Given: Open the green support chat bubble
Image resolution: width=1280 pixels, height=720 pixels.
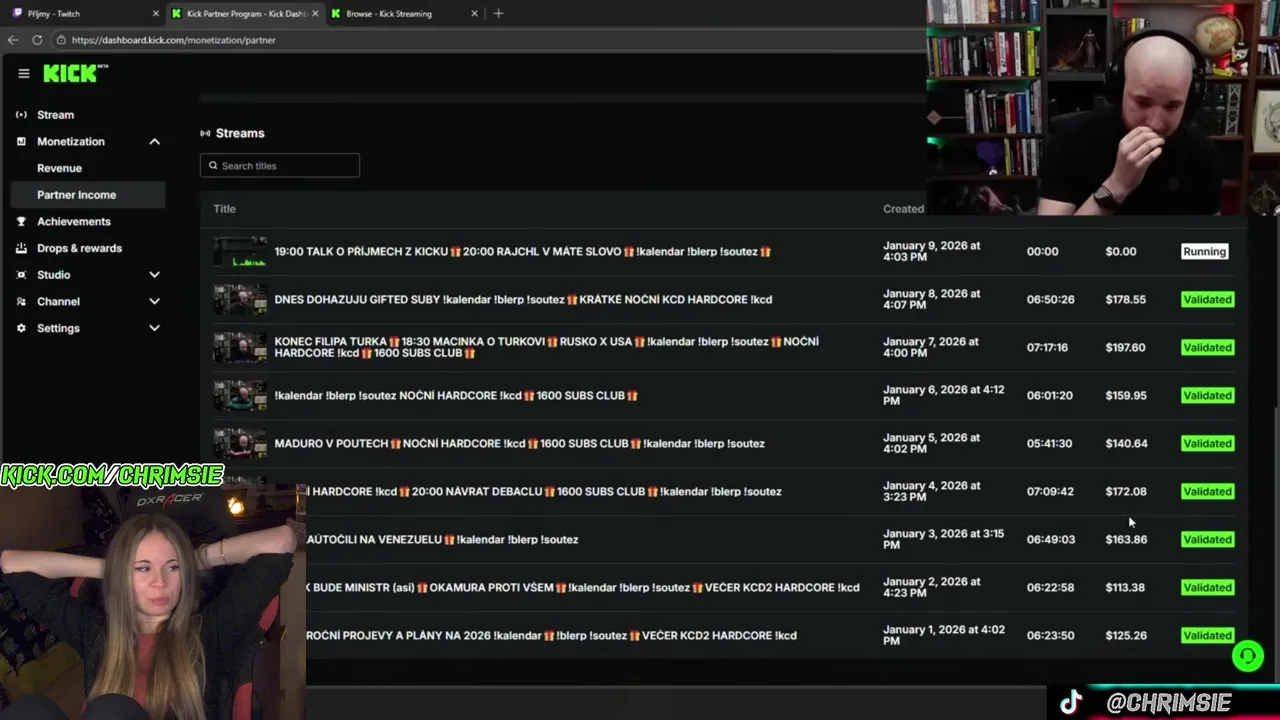Looking at the screenshot, I should coord(1247,656).
